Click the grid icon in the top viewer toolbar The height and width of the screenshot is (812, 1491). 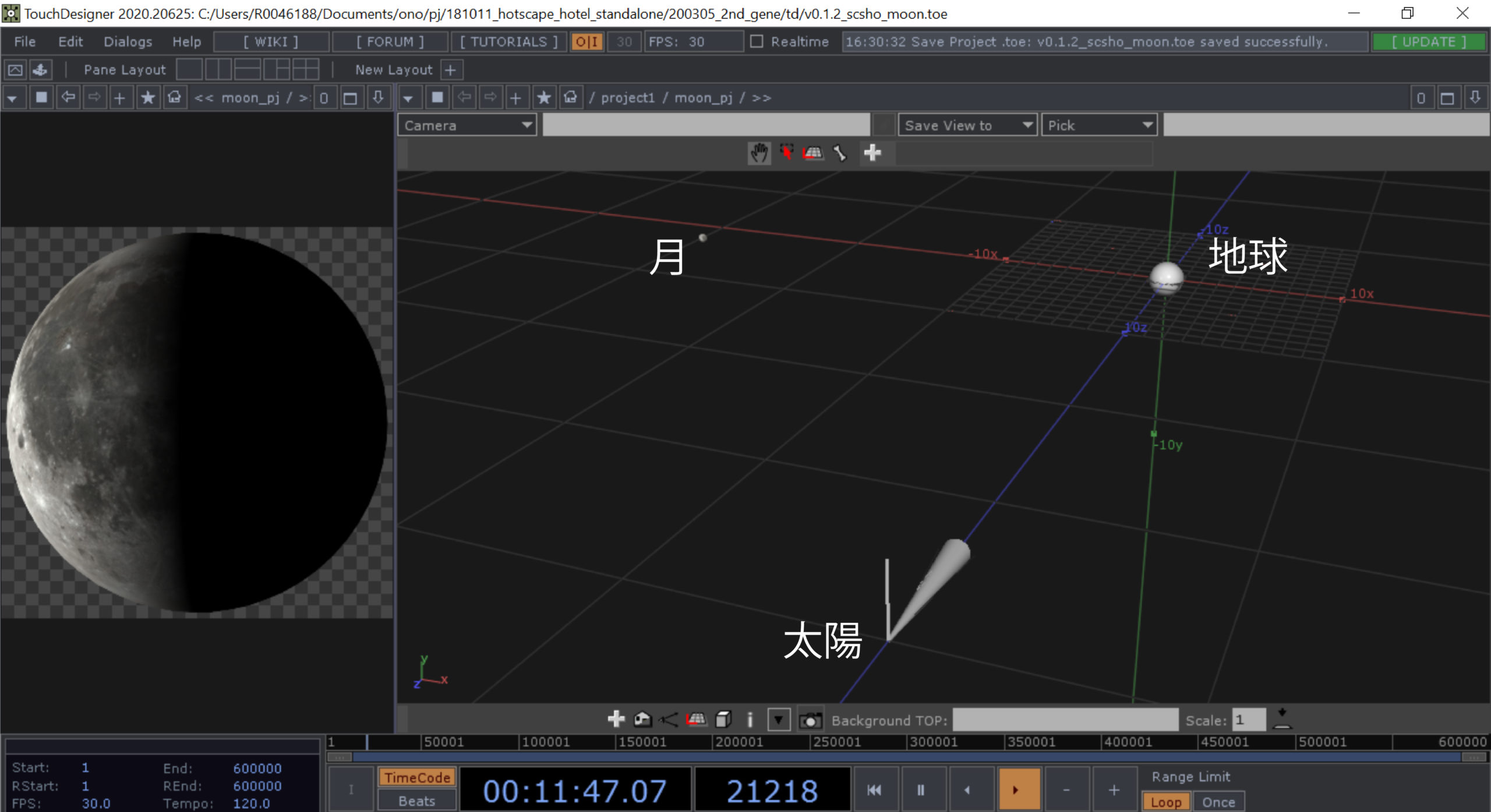(x=812, y=153)
